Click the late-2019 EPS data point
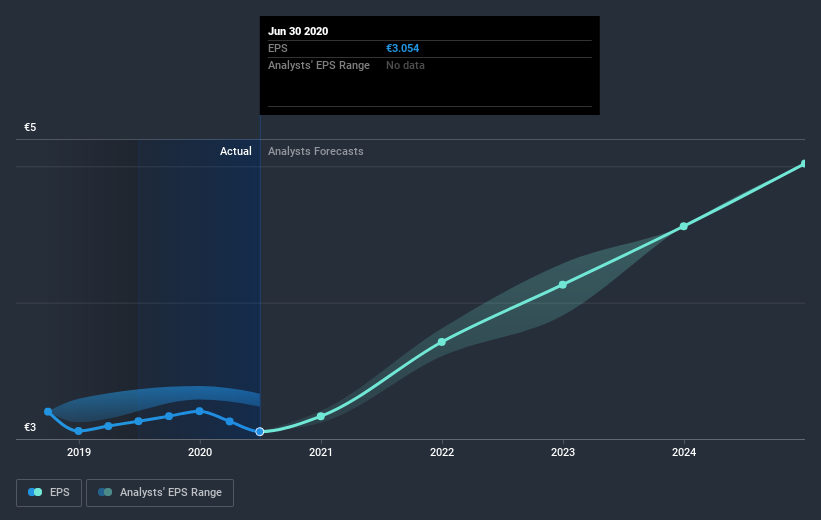Screen dimensions: 821x520 [x=169, y=416]
